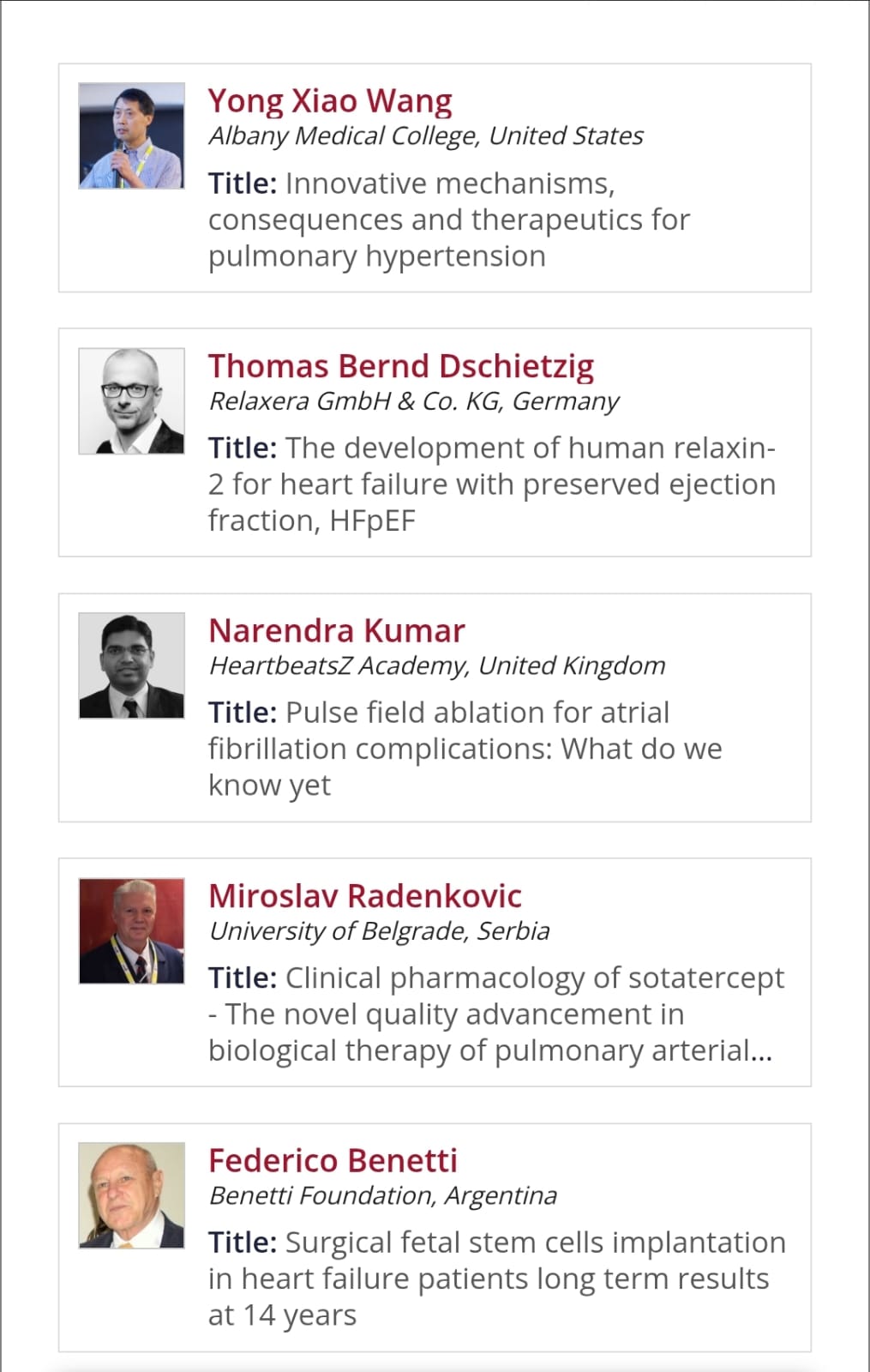Click the human relaxin-2 HFpEF talk title
This screenshot has height=1372, width=870.
492,484
